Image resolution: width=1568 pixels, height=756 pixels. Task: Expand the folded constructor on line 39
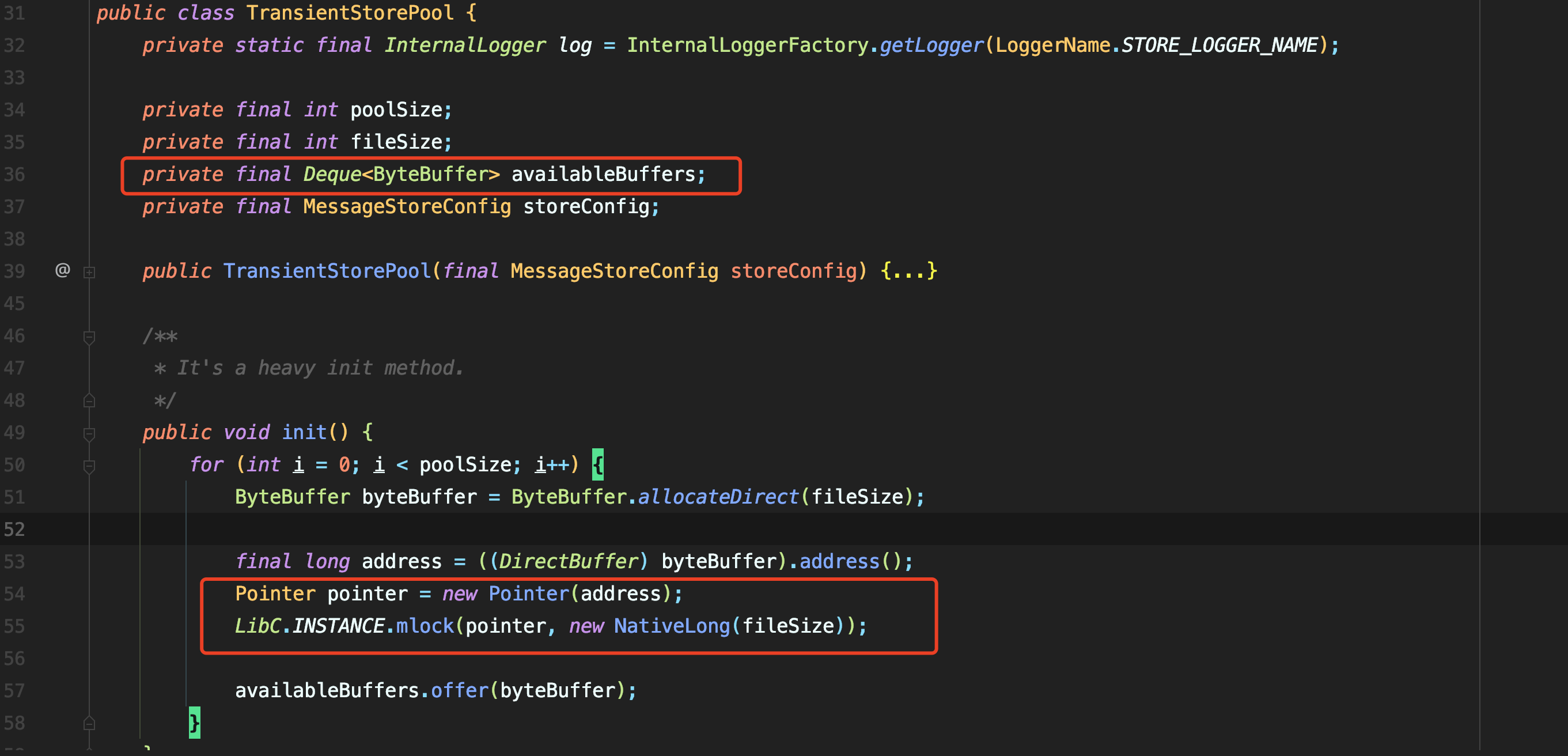point(89,272)
